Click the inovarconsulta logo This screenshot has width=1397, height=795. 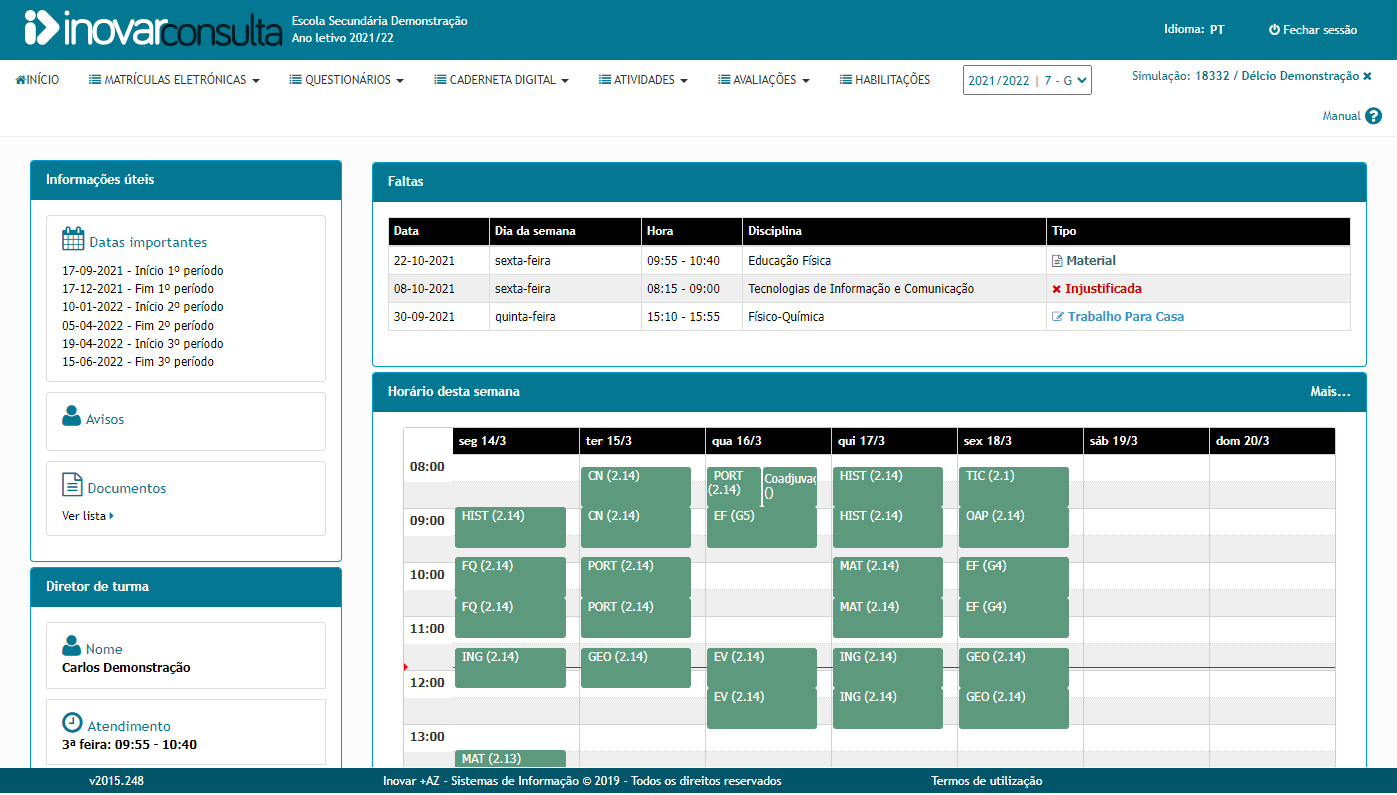click(145, 30)
